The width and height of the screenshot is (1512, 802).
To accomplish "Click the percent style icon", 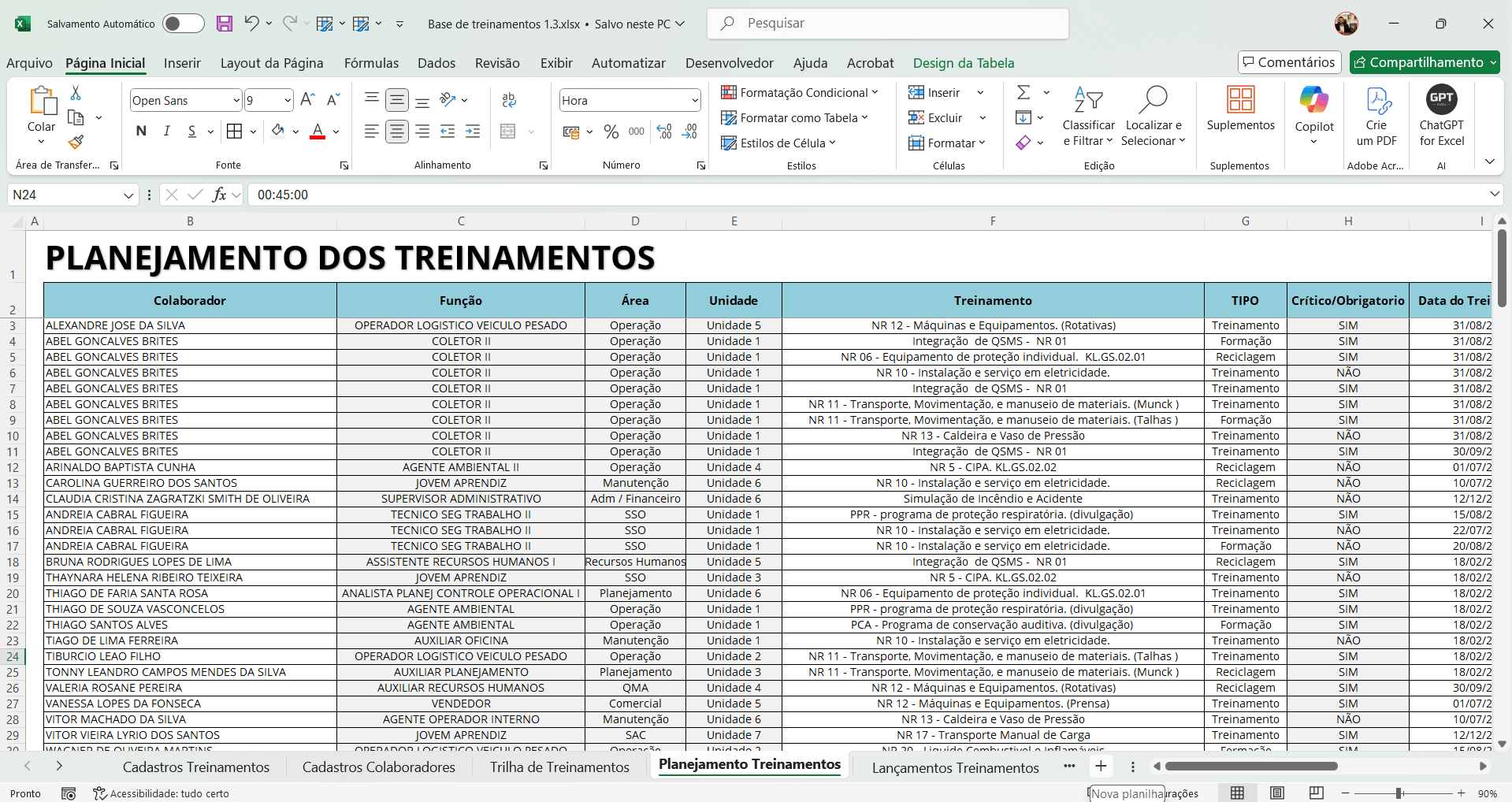I will pyautogui.click(x=611, y=132).
